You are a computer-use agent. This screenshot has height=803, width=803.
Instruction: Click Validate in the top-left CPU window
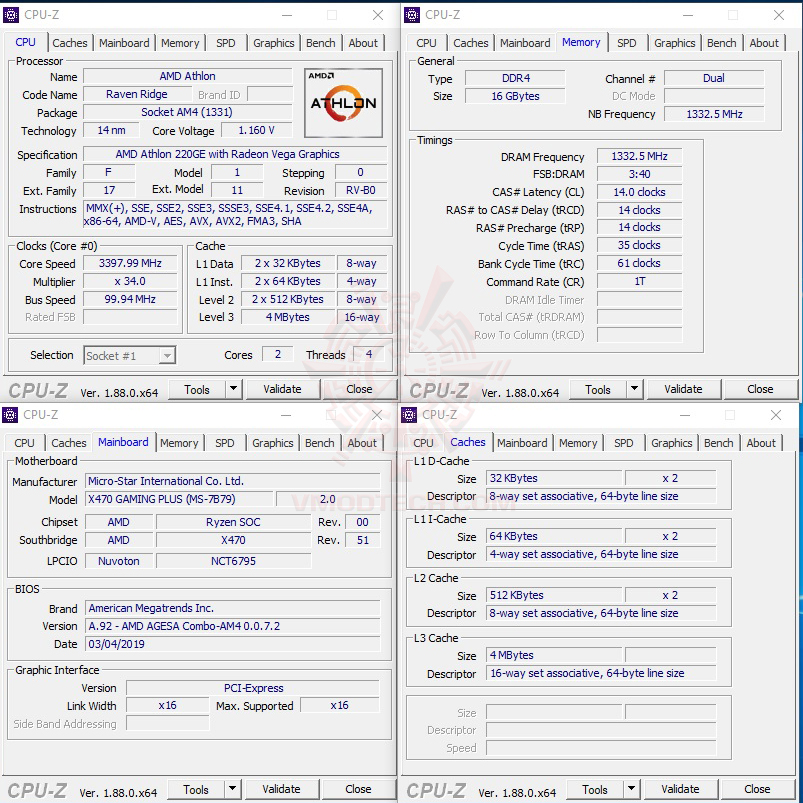[x=282, y=389]
